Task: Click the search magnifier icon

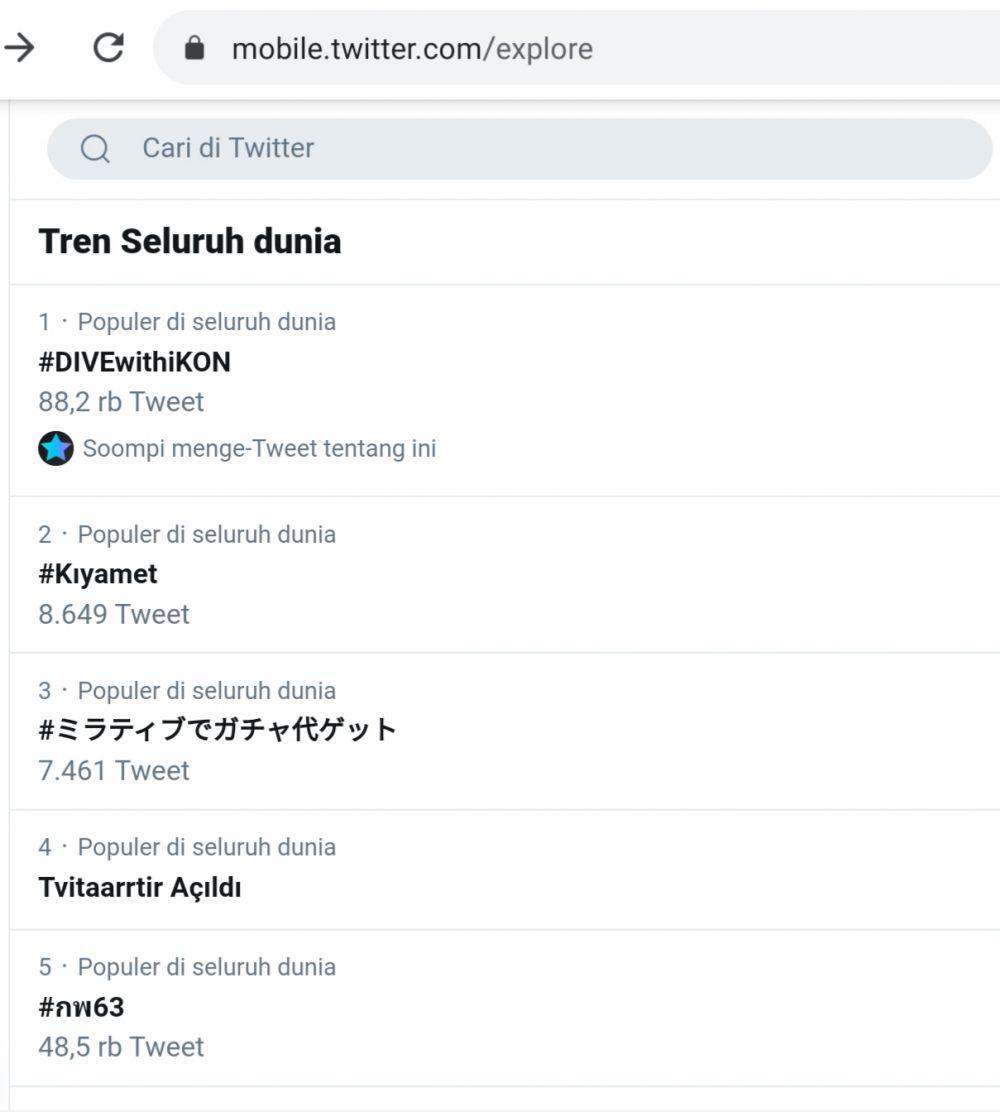Action: pyautogui.click(x=95, y=149)
